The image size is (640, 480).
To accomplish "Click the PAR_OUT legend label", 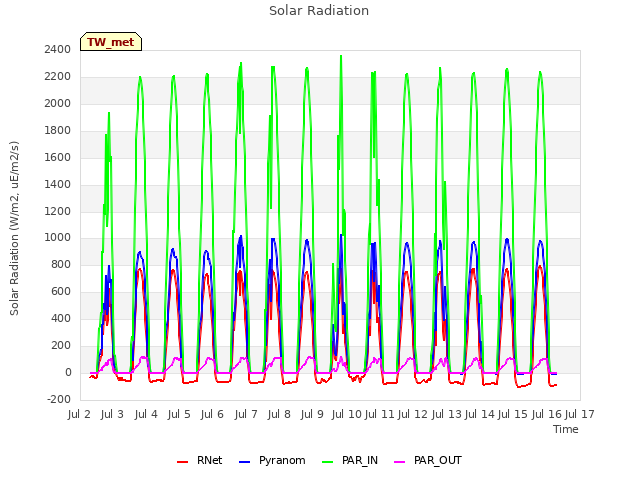I will pyautogui.click(x=438, y=460).
